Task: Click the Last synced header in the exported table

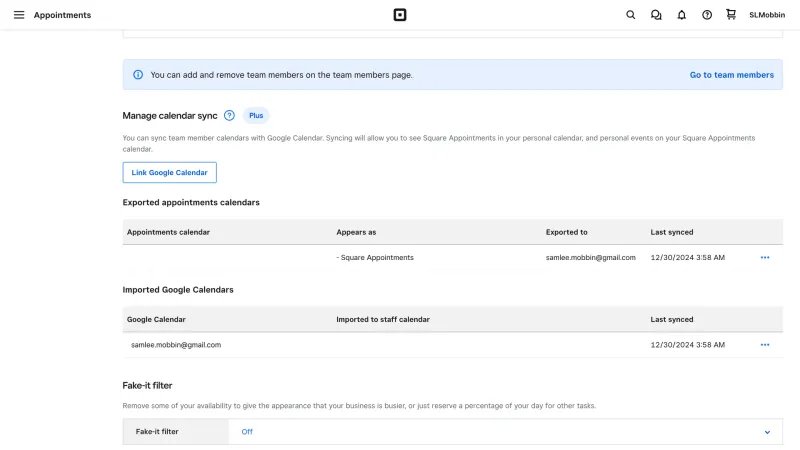Action: click(671, 232)
